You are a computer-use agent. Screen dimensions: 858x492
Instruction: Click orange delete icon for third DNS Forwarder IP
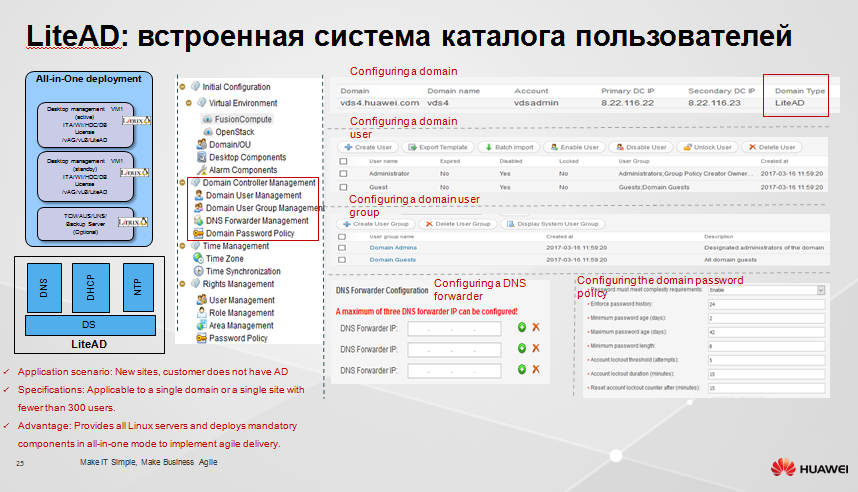pyautogui.click(x=536, y=369)
